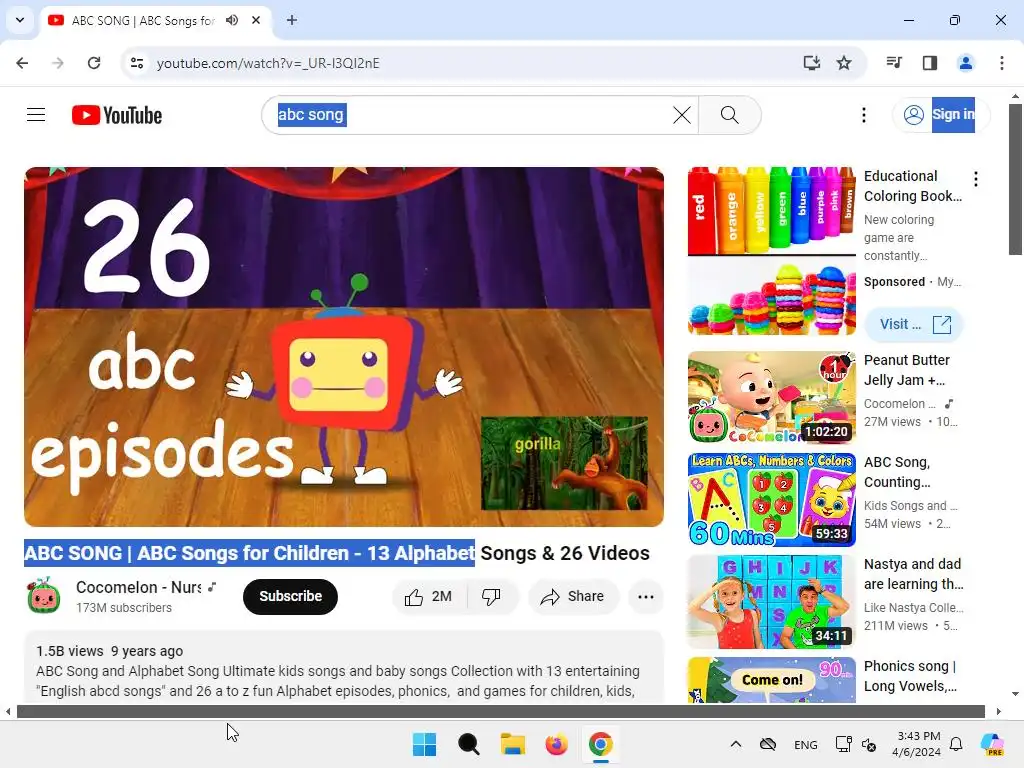Open Copilot preview icon in taskbar
1024x768 pixels.
click(x=992, y=744)
